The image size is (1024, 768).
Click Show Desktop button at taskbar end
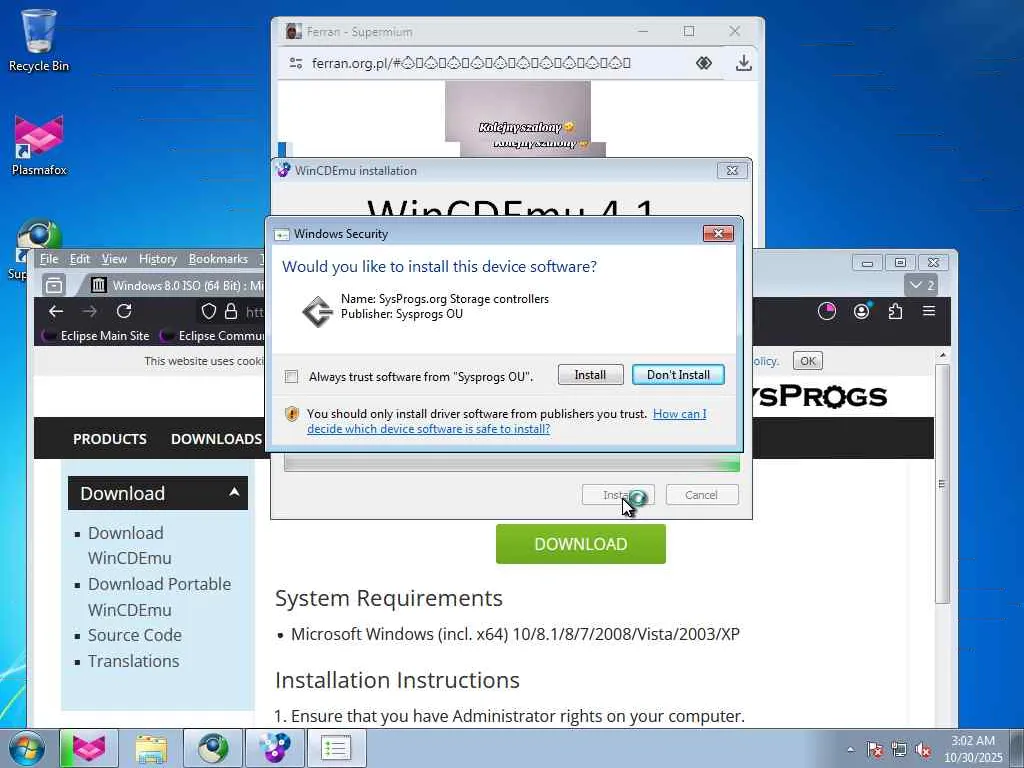coord(1017,748)
